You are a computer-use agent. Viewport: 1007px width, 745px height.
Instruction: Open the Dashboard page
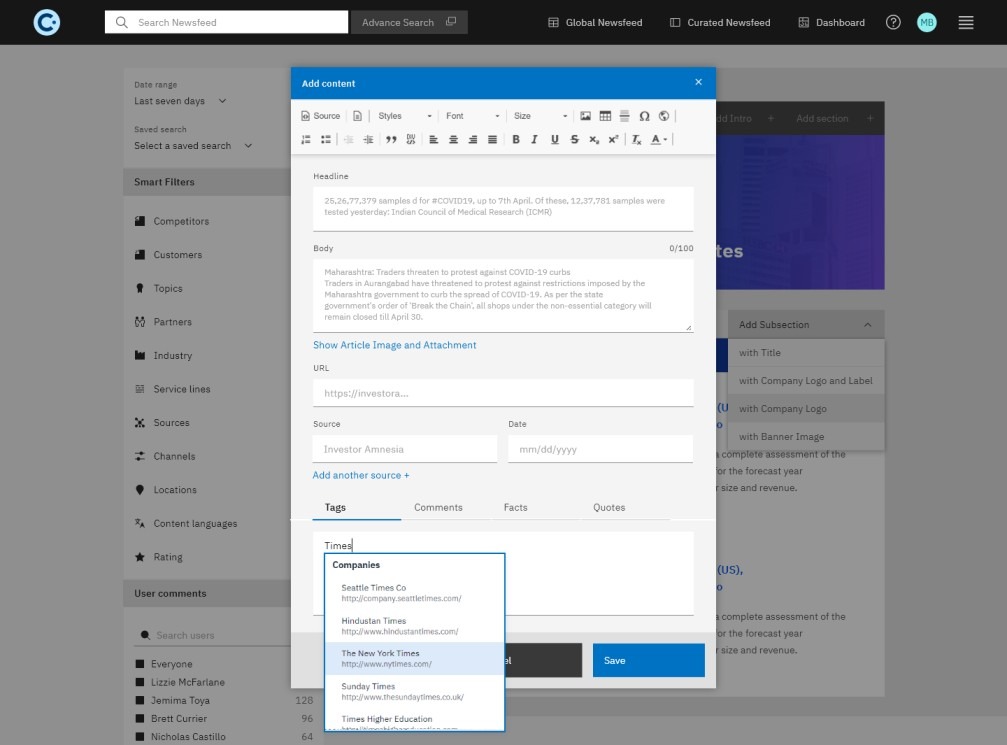pos(831,22)
